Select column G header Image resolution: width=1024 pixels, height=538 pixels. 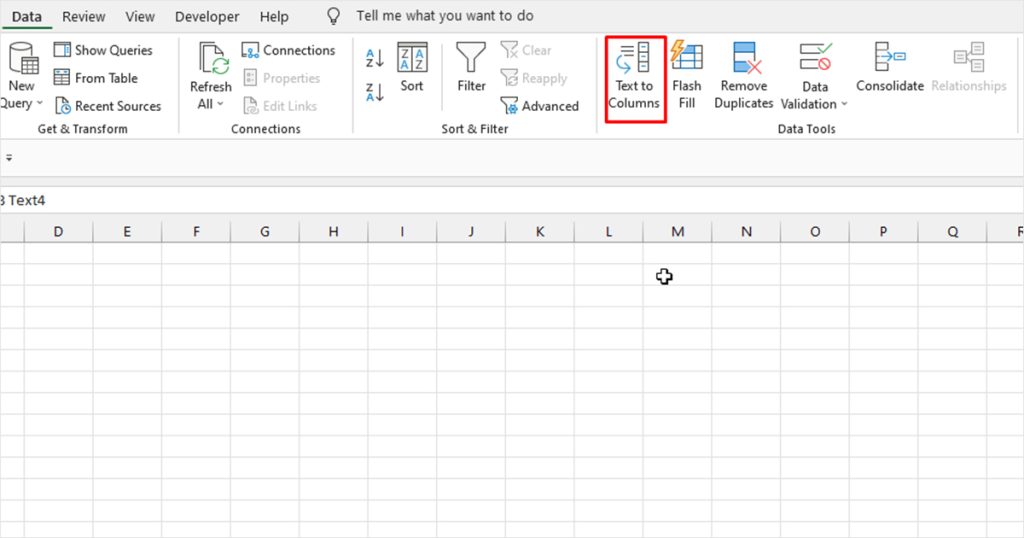coord(264,231)
